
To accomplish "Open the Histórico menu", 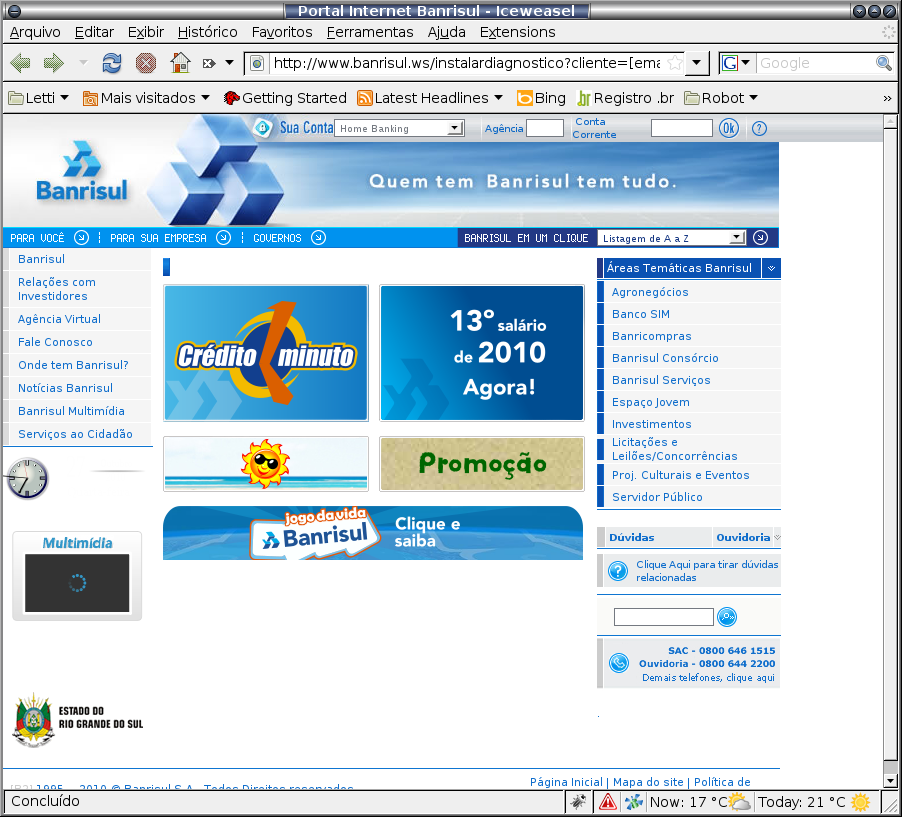I will [208, 32].
